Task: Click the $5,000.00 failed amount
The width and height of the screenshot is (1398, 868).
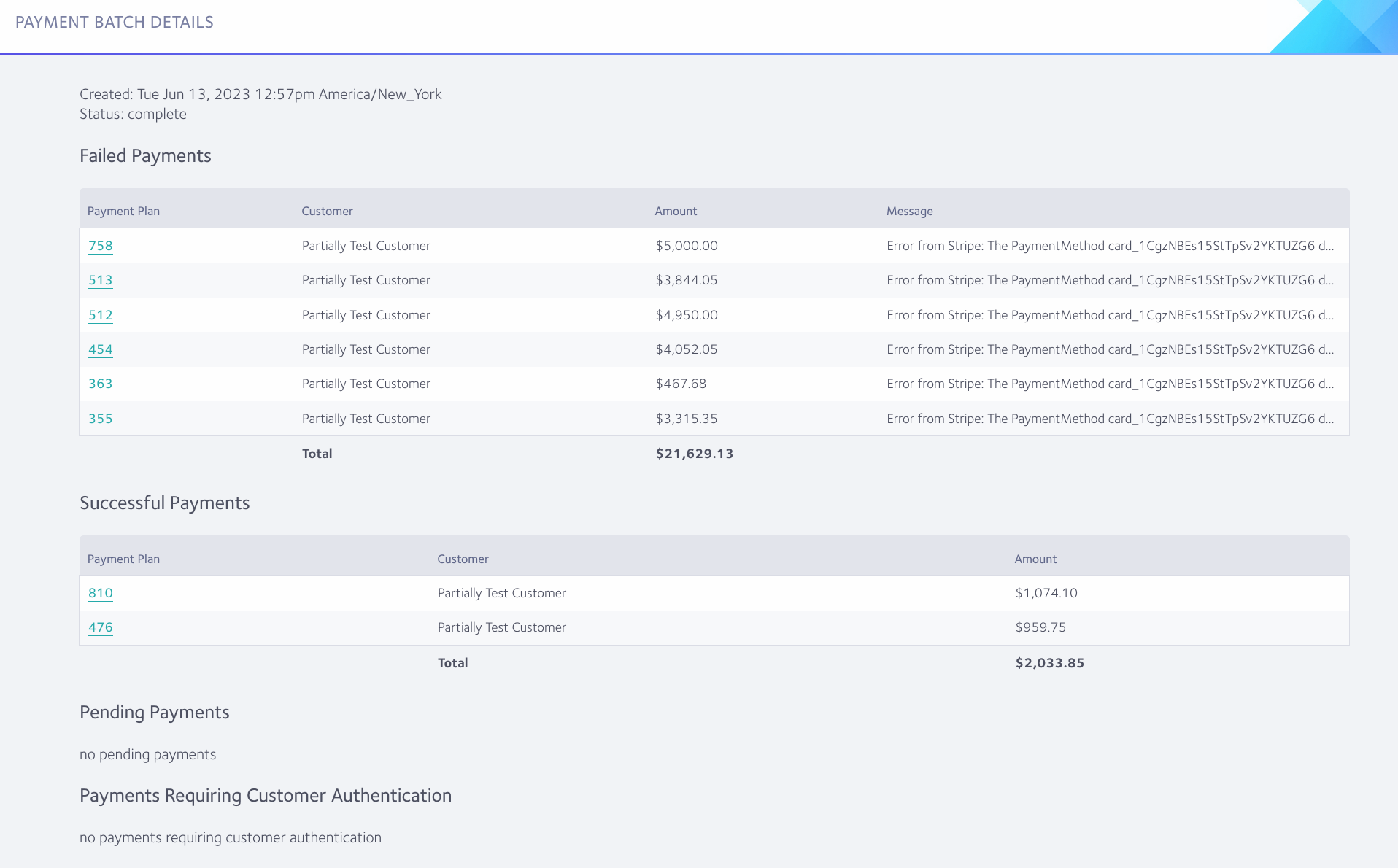Action: click(x=687, y=246)
